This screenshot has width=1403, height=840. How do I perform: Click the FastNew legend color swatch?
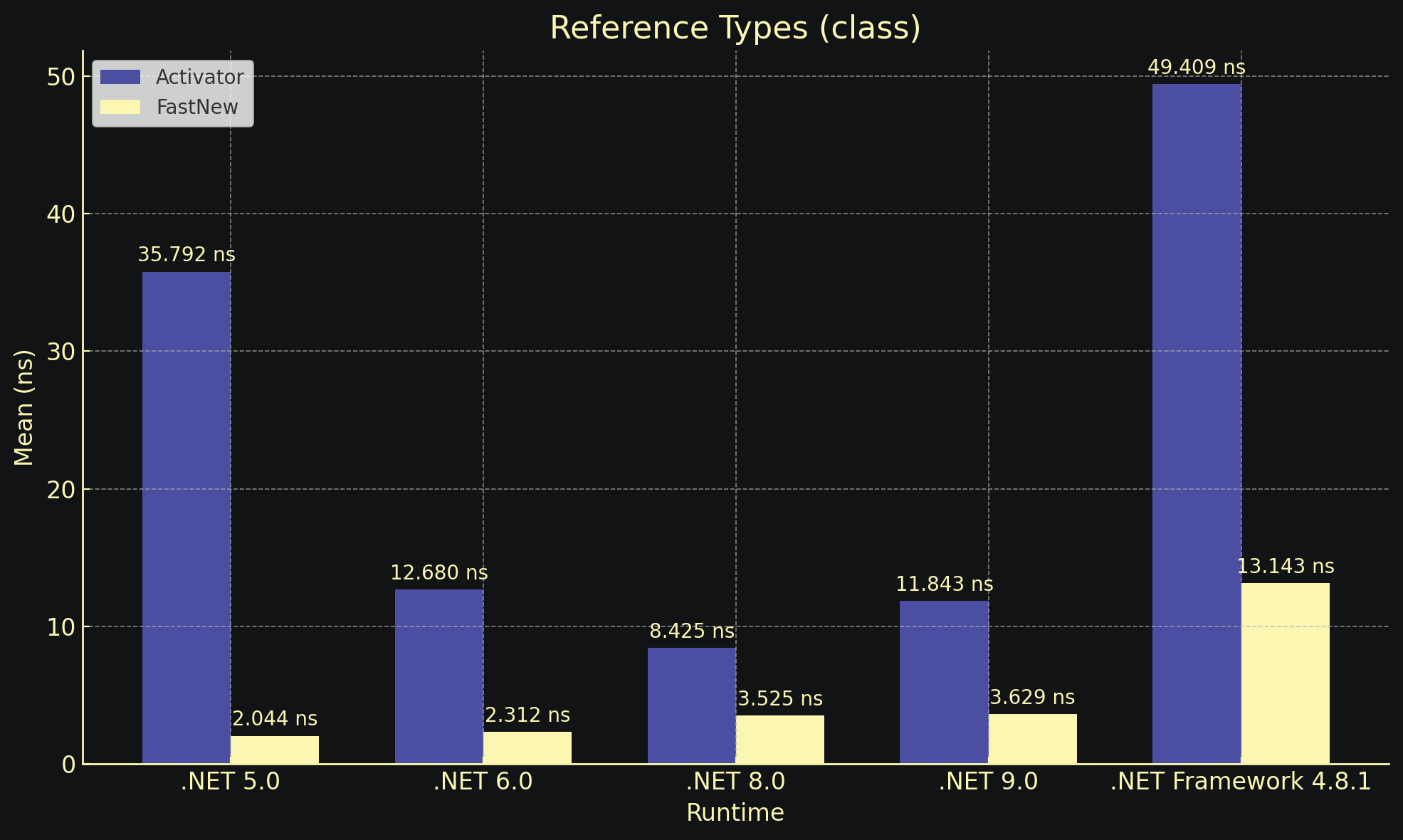coord(120,107)
